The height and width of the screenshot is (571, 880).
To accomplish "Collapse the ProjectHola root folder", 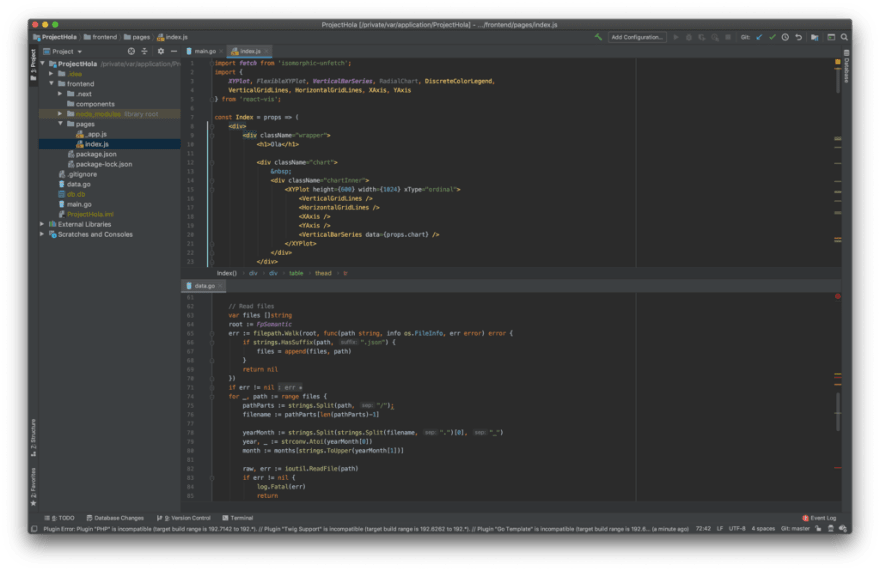I will pos(42,63).
